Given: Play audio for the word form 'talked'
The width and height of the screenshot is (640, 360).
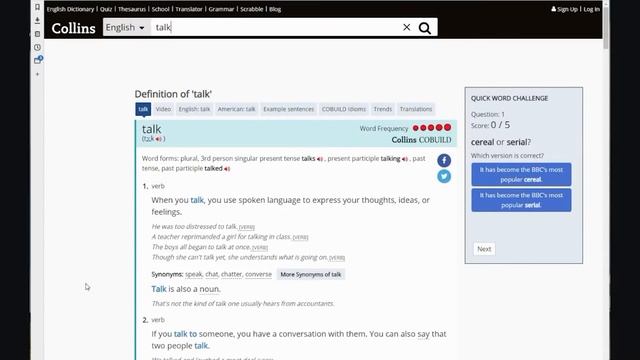Looking at the screenshot, I should point(227,169).
